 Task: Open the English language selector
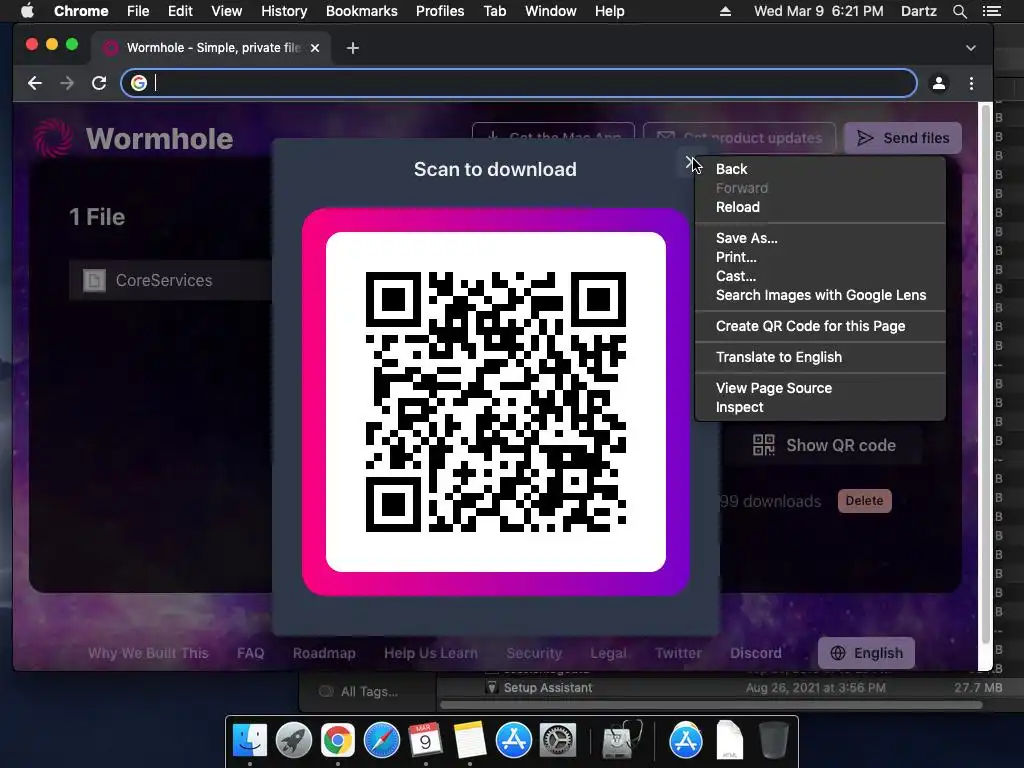(866, 653)
